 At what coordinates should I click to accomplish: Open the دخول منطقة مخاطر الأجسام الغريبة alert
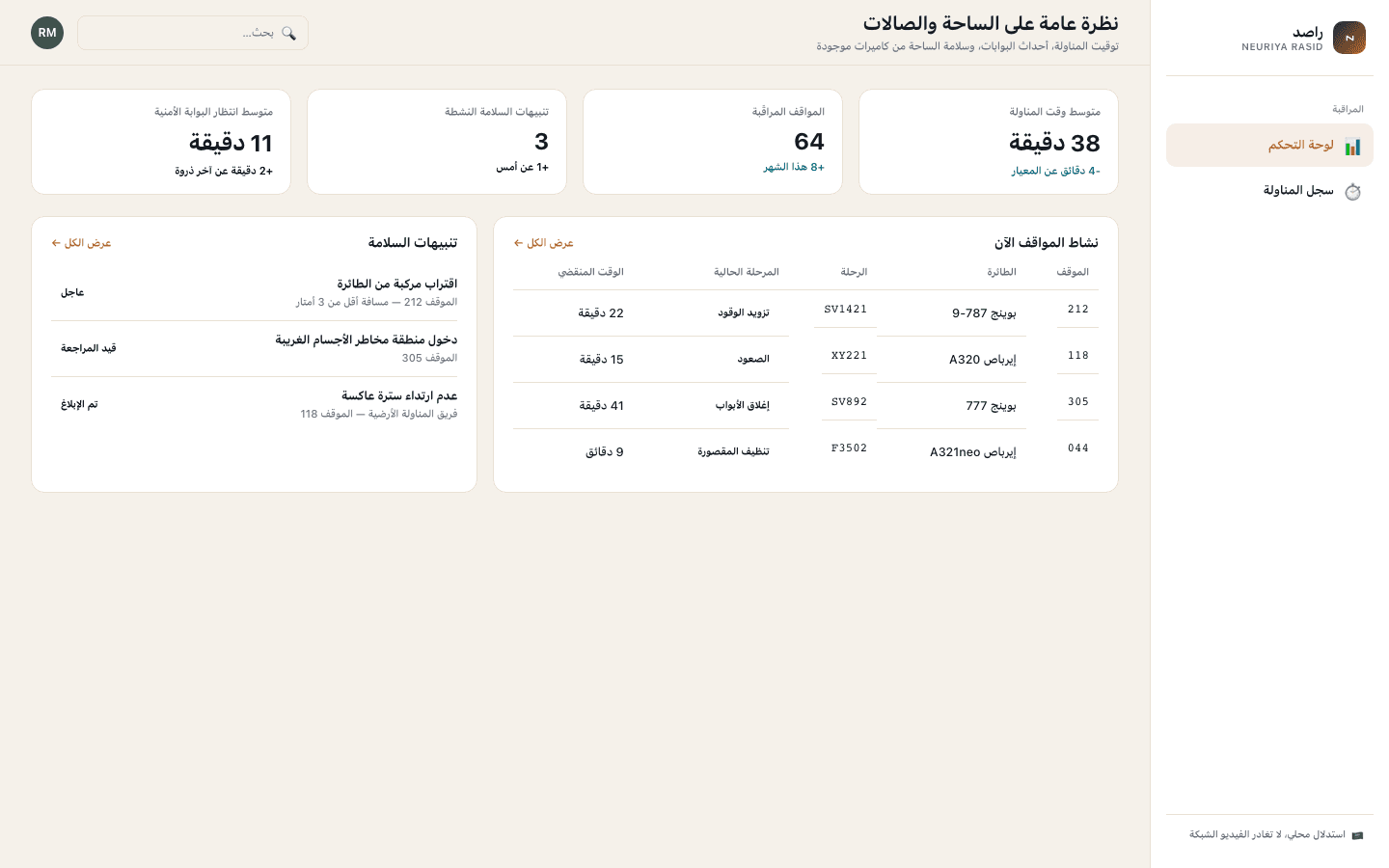pyautogui.click(x=255, y=348)
